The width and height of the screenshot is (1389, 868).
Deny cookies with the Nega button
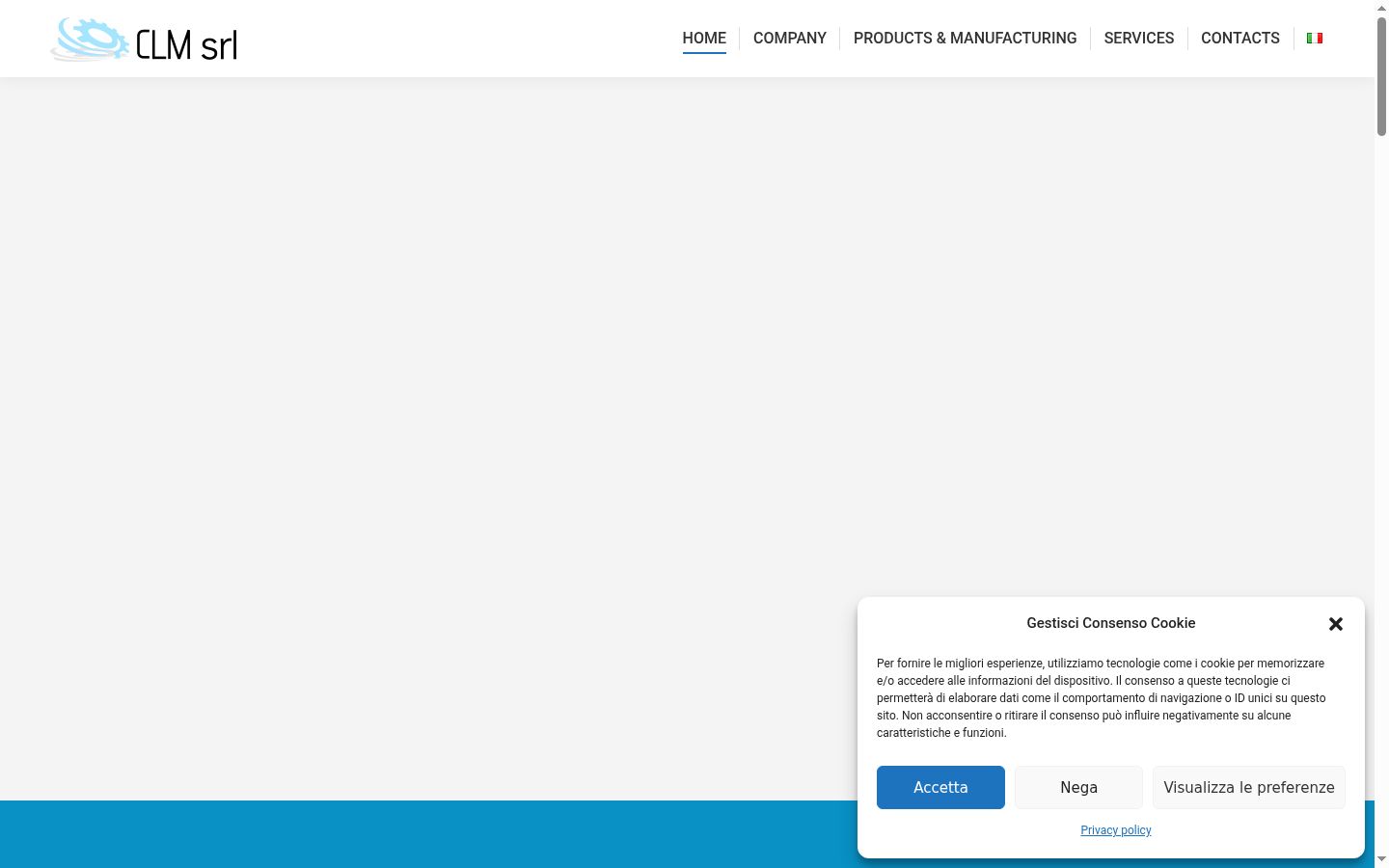1078,787
